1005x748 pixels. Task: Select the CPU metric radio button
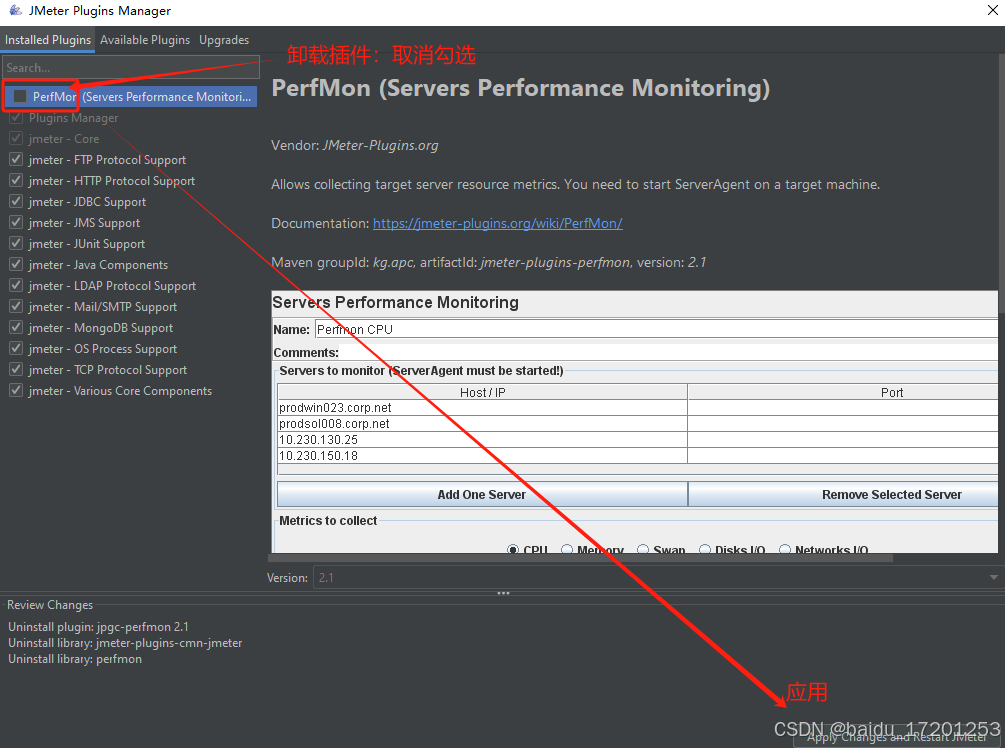pyautogui.click(x=513, y=549)
